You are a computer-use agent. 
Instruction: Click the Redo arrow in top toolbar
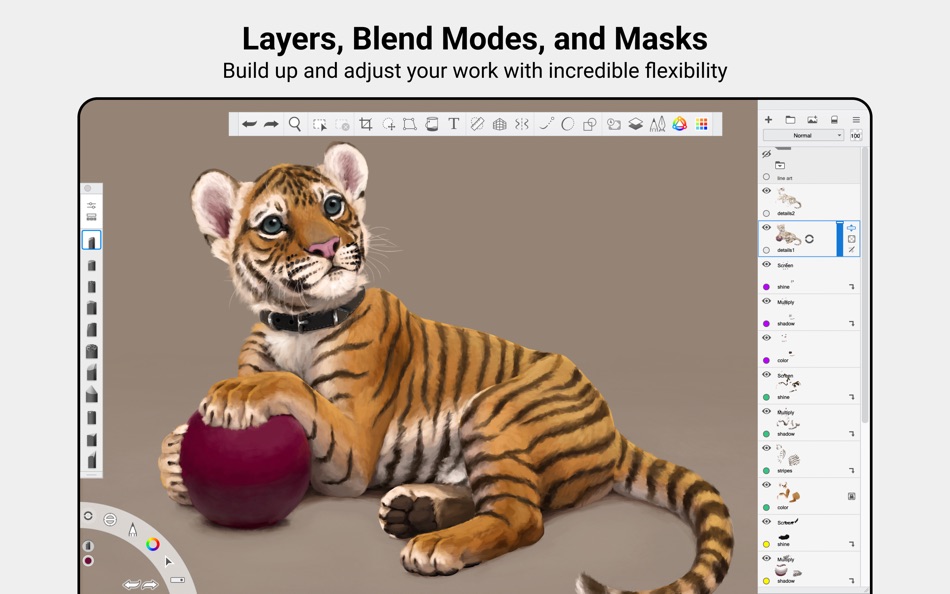pyautogui.click(x=271, y=124)
